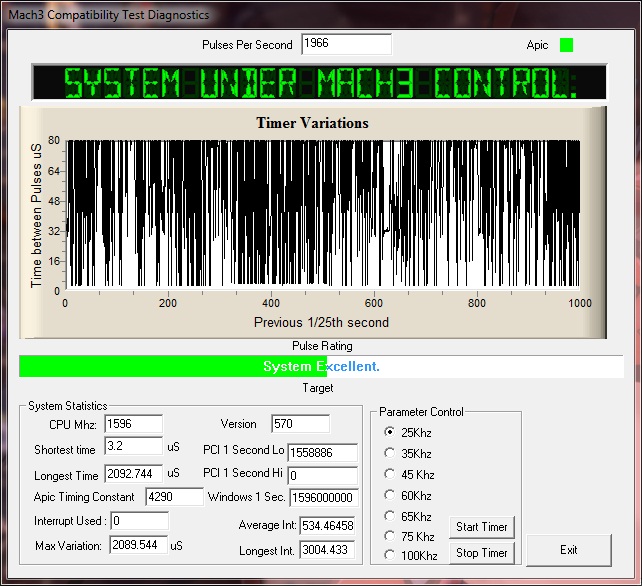
Task: Click the Longest Time value field
Action: [x=133, y=474]
